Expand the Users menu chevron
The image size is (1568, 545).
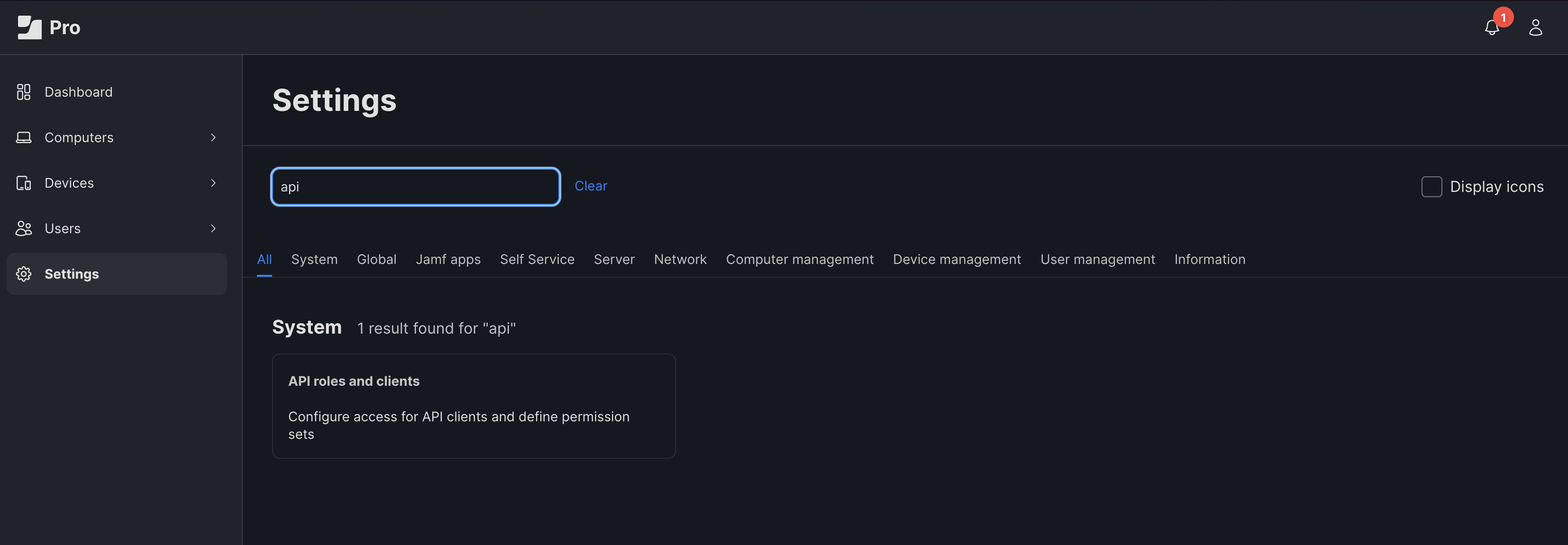point(213,229)
